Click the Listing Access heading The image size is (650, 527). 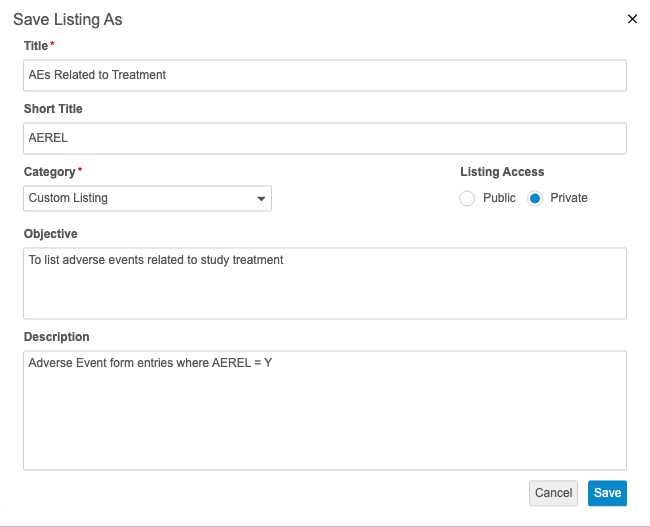[502, 172]
